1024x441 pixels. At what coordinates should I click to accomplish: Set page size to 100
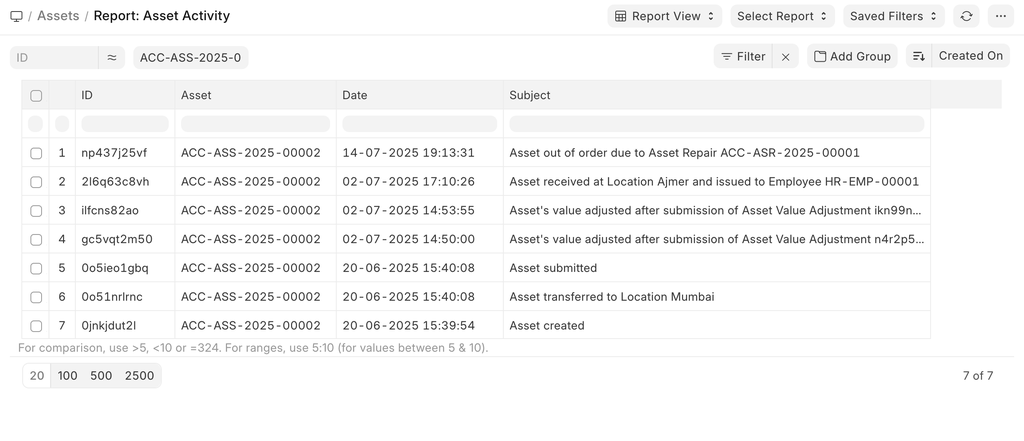pos(68,376)
